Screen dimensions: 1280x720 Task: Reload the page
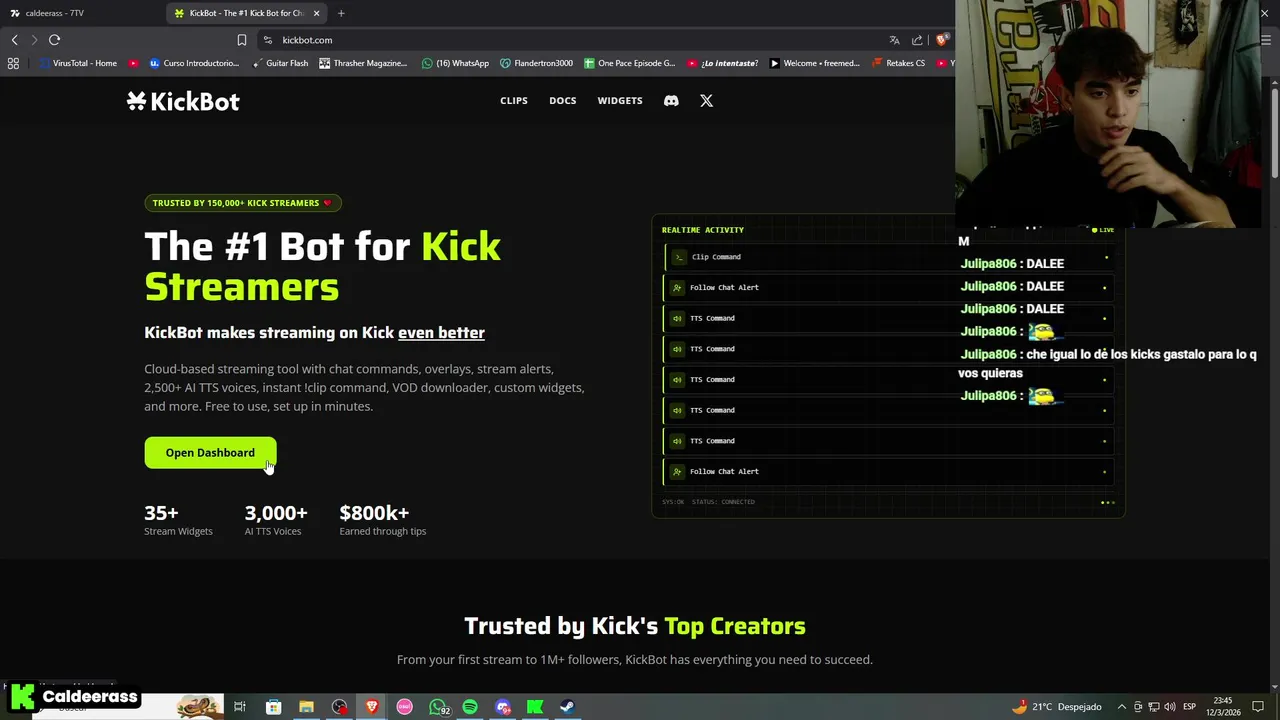pyautogui.click(x=54, y=40)
